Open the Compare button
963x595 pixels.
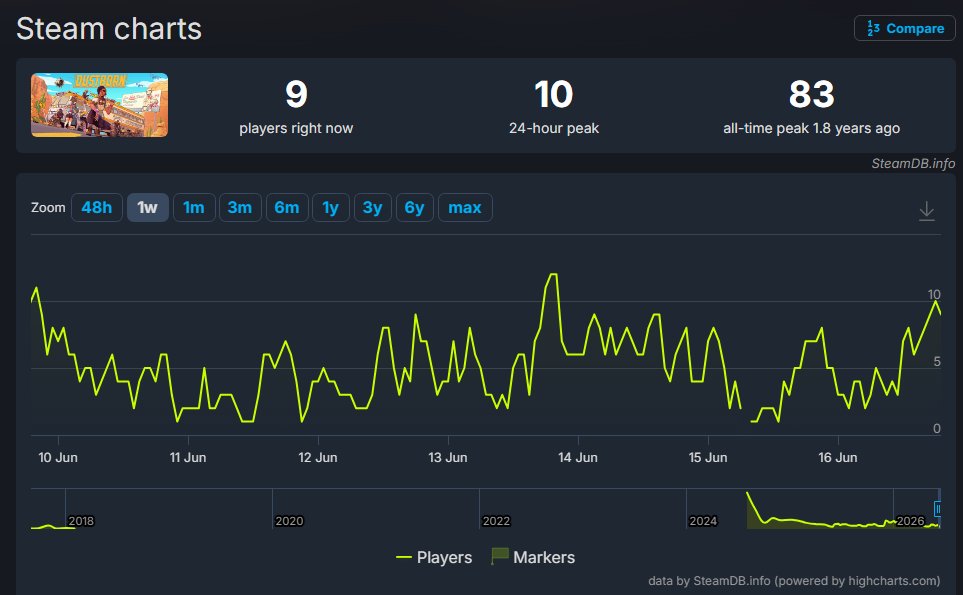pyautogui.click(x=905, y=28)
